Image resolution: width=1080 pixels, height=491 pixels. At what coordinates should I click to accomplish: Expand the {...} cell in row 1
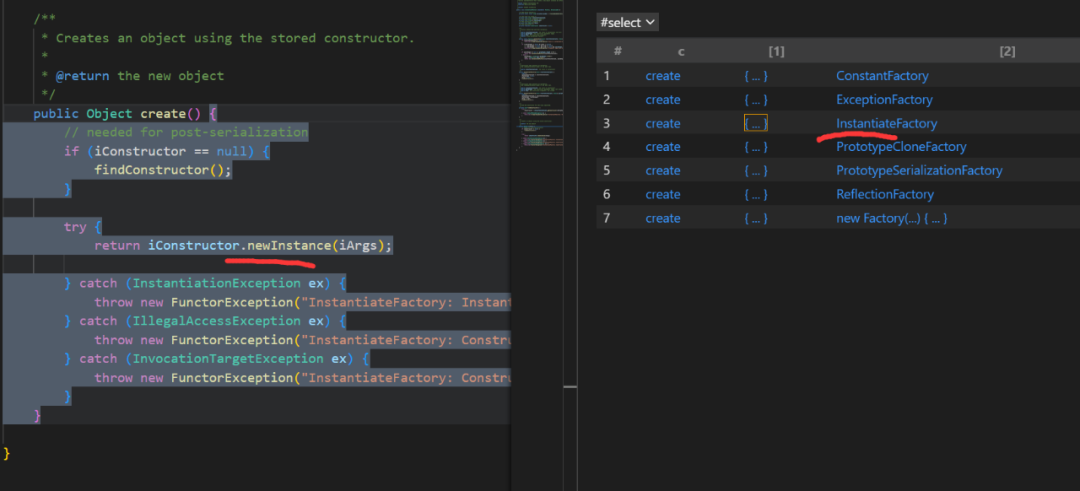coord(756,76)
